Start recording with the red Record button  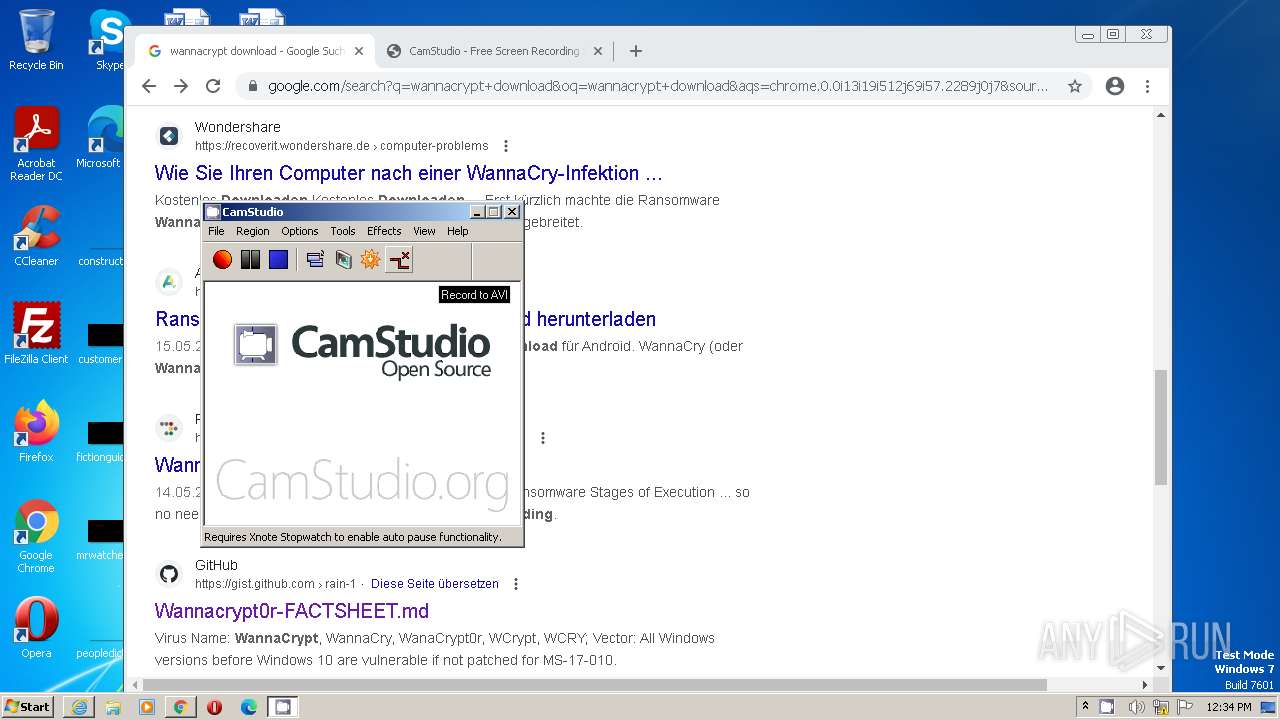coord(222,260)
